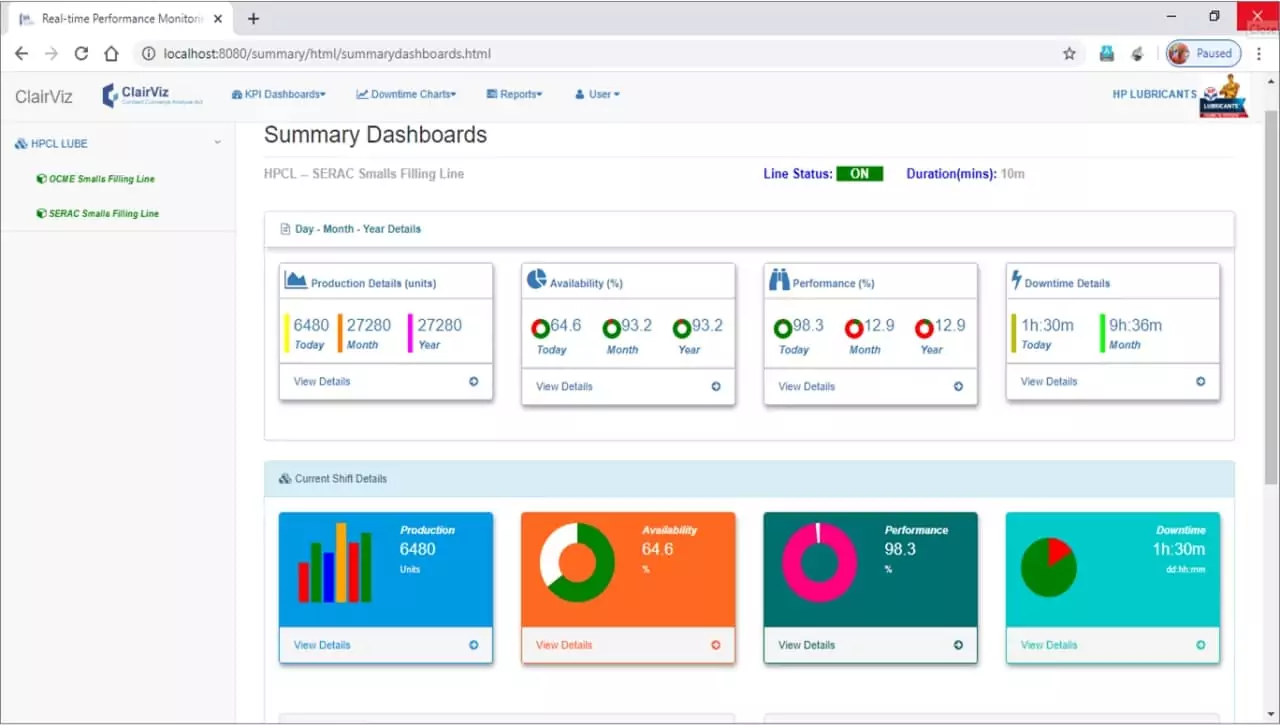Viewport: 1280px width, 725px height.
Task: Click the browser address bar URL
Action: pos(327,54)
